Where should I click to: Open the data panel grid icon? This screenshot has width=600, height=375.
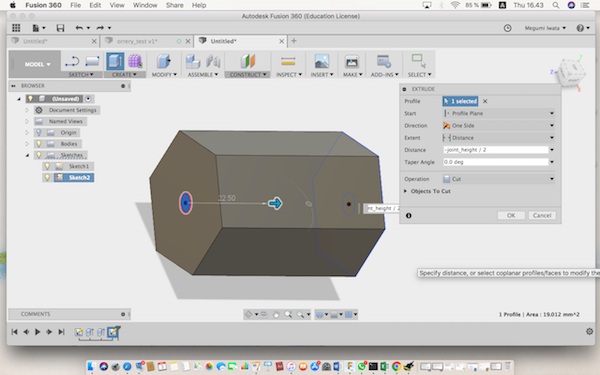16,28
